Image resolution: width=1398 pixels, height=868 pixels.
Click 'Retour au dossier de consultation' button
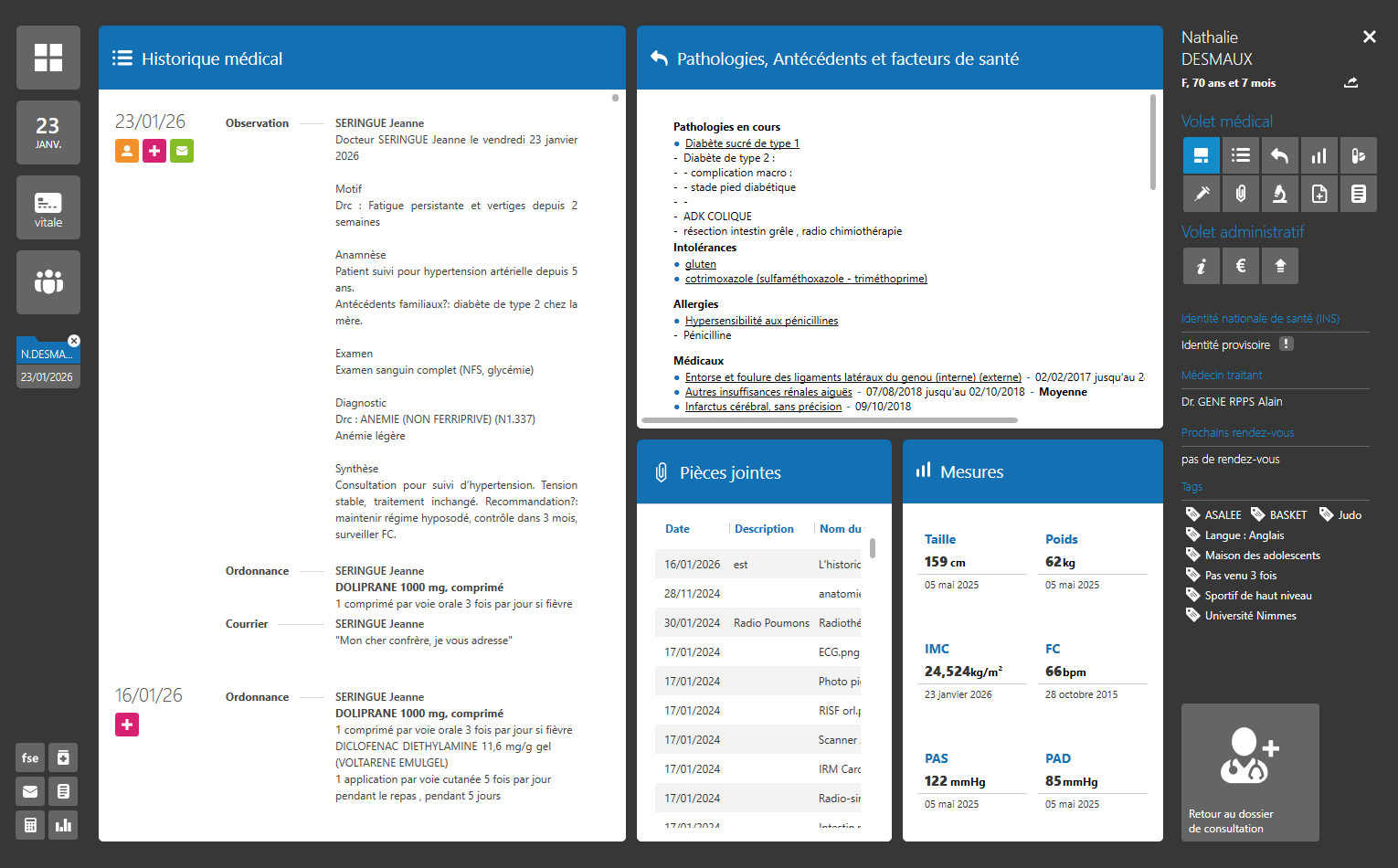[1250, 772]
